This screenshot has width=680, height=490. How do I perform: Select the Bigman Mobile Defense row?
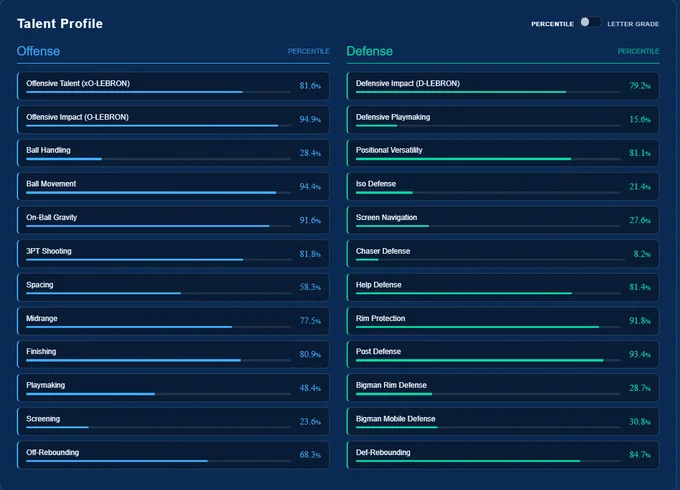(503, 421)
